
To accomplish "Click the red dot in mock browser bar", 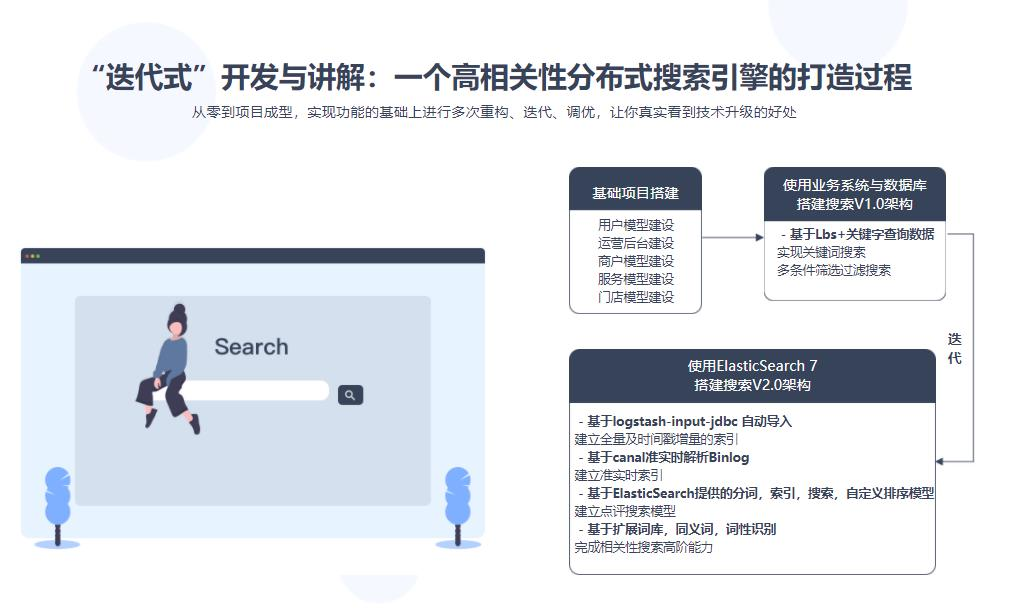I will 27,256.
